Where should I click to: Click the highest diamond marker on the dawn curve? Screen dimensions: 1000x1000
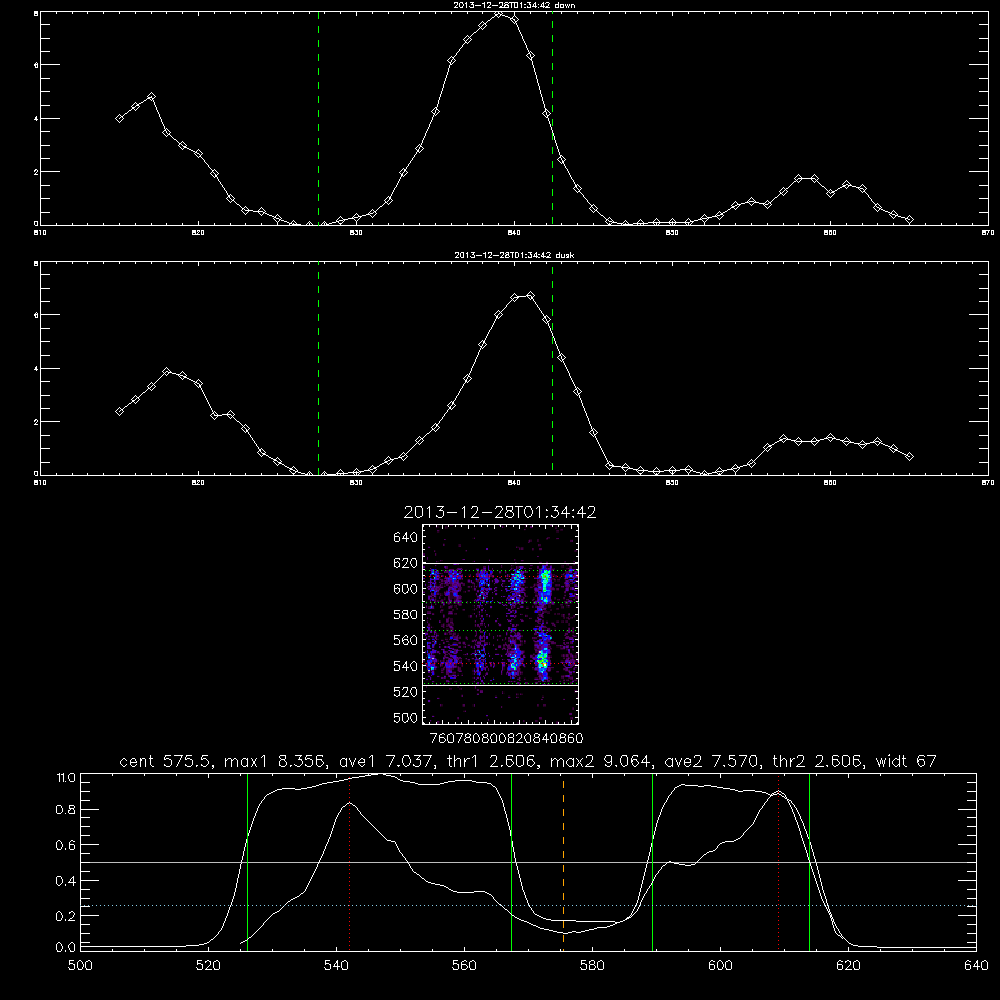point(499,13)
